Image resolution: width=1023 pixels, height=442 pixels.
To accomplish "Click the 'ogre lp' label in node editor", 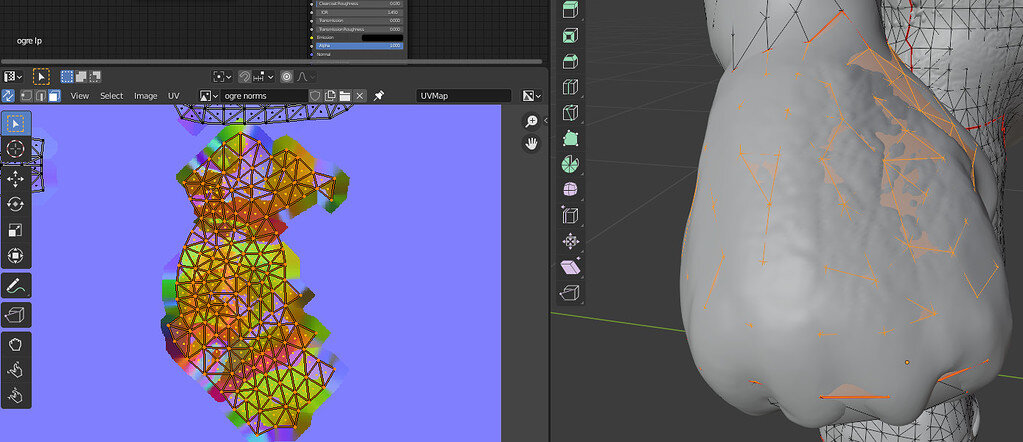I will (30, 41).
